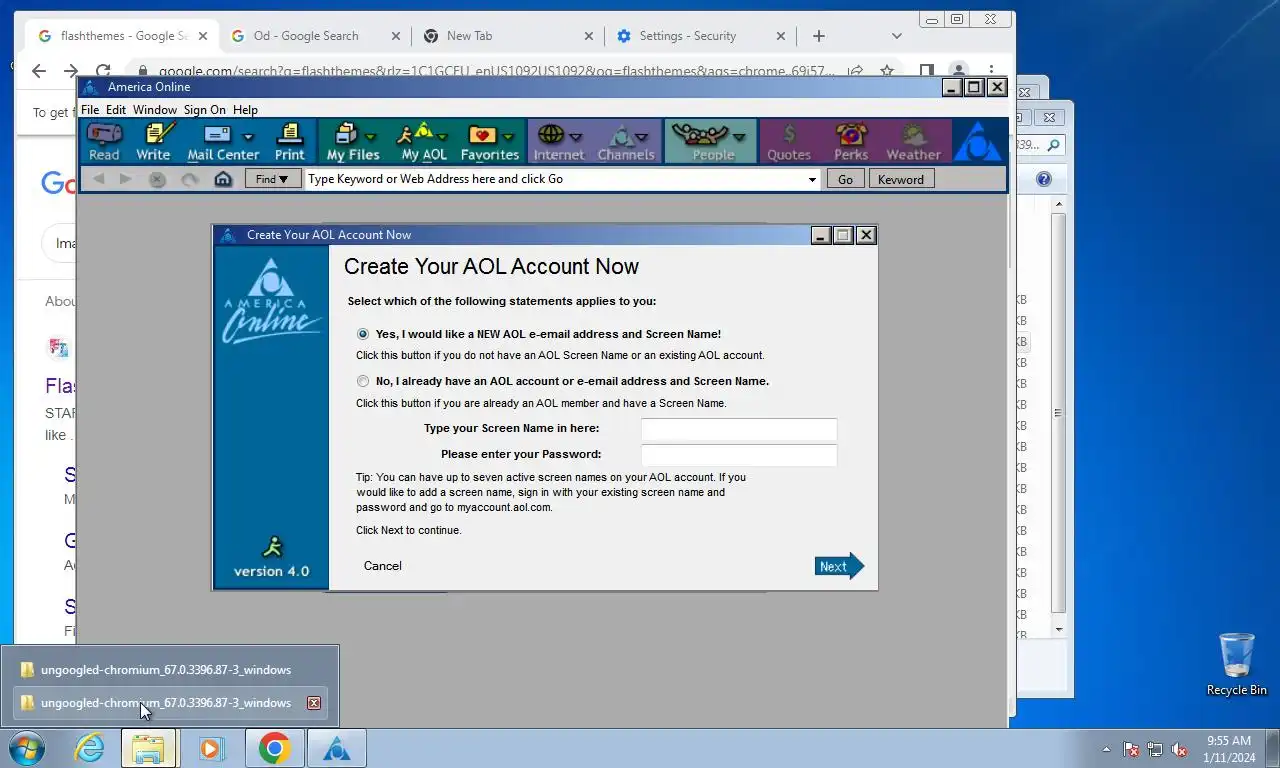Expand the Channels dropdown arrow
Viewport: 1280px width, 768px height.
coord(642,137)
